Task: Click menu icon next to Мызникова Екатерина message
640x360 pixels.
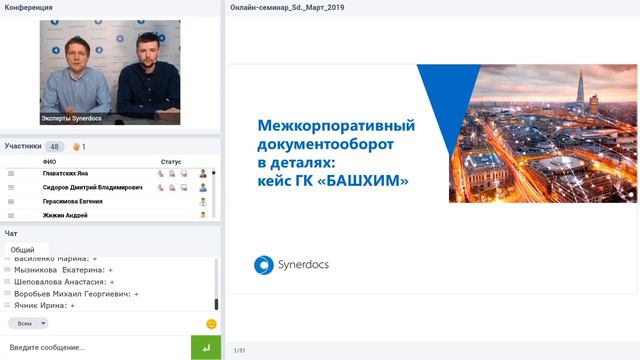Action: (7, 270)
